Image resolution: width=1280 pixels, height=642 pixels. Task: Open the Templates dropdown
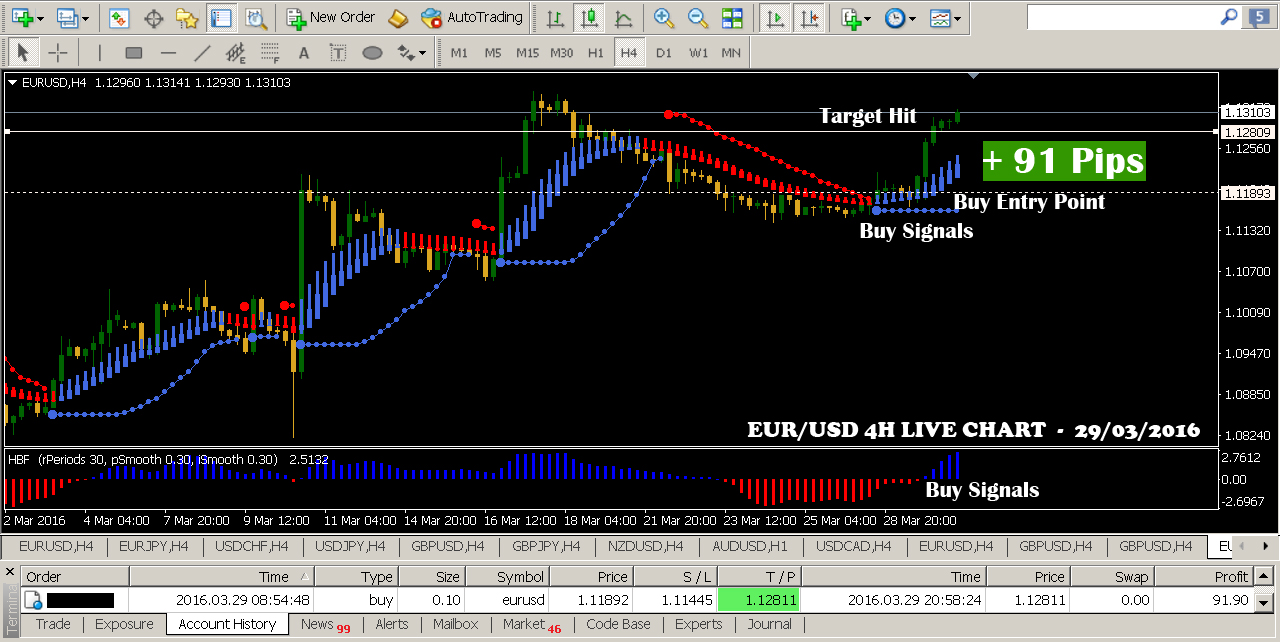pos(945,18)
